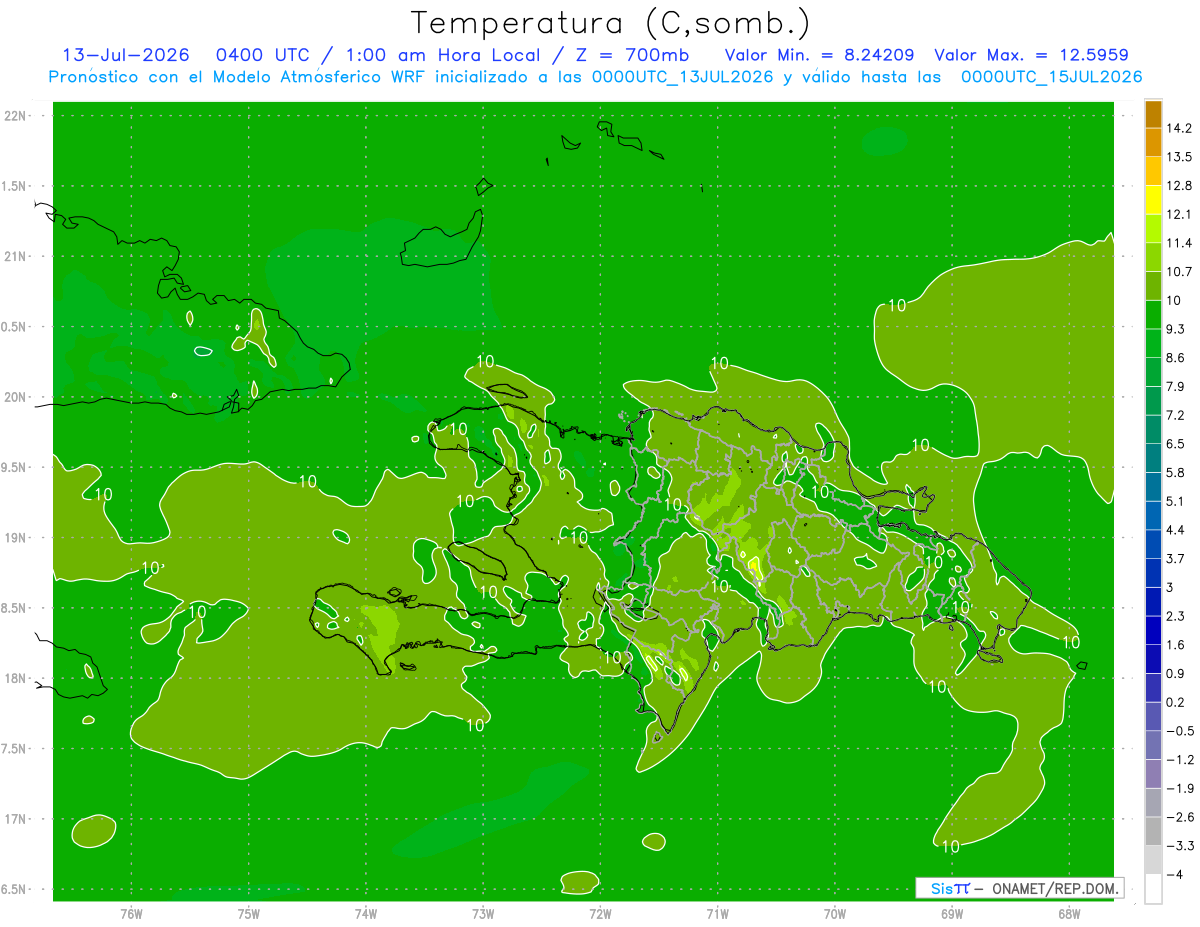Click the "22N" latitude axis label
Screen dimensions: 1200x927
pyautogui.click(x=14, y=116)
